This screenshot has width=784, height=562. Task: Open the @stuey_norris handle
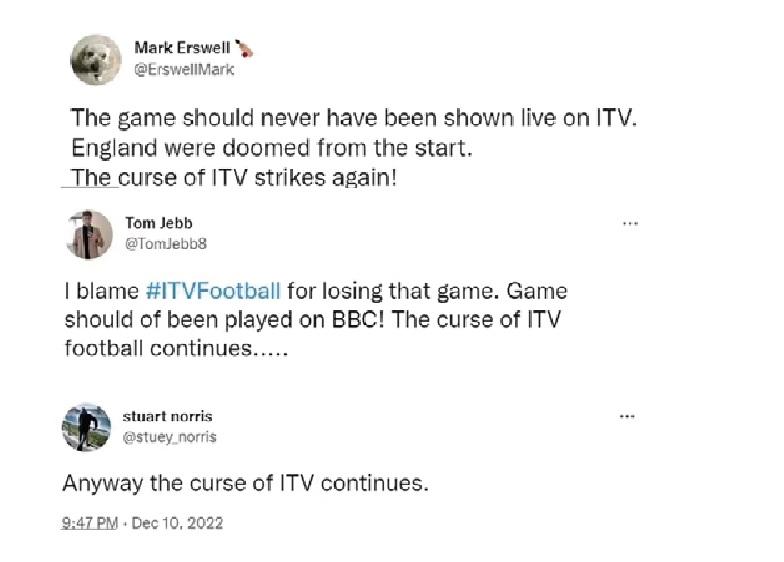(169, 437)
